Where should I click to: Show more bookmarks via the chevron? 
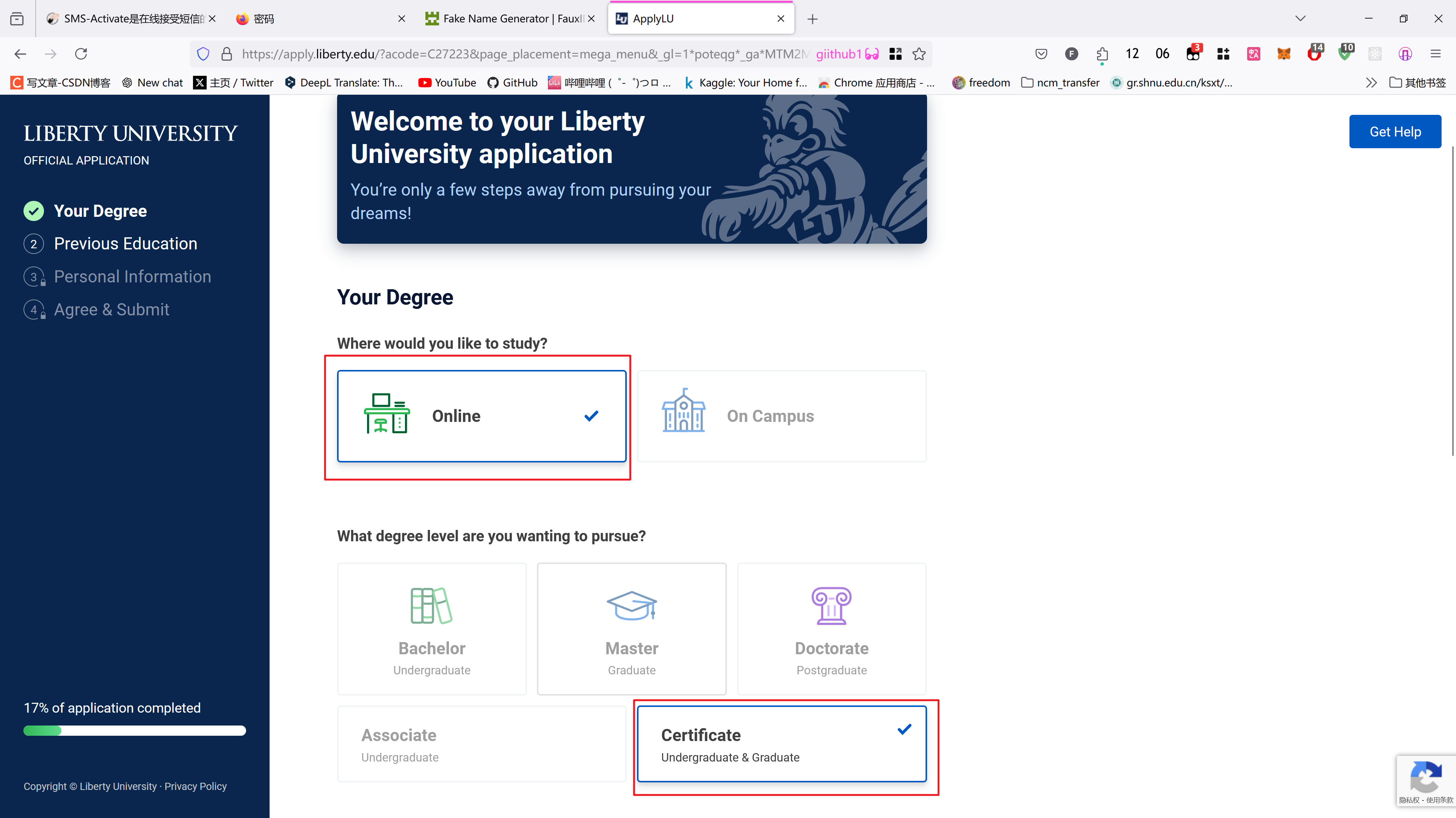(1371, 83)
